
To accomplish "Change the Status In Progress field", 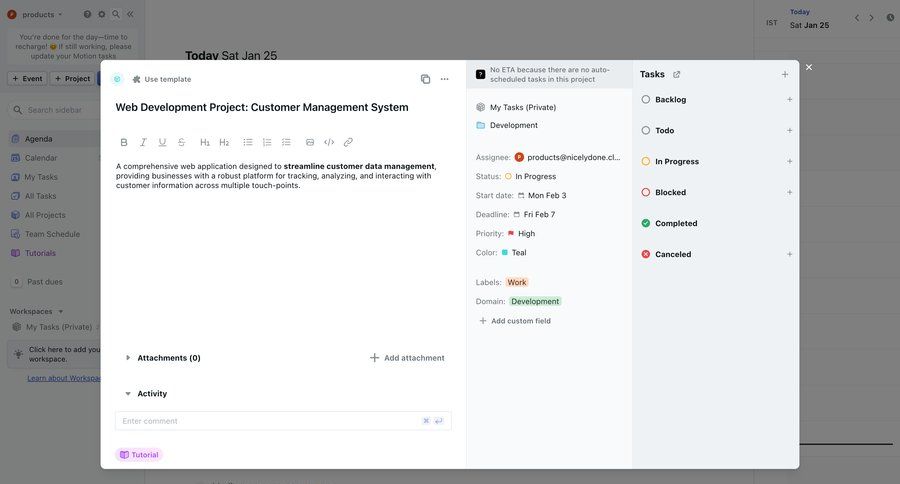I will [x=530, y=176].
